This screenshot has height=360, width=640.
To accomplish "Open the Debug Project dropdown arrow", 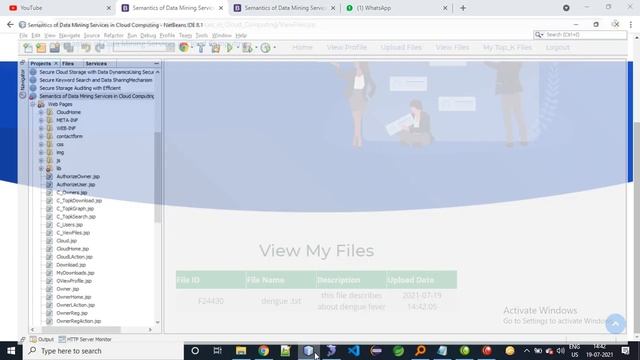I will point(256,48).
